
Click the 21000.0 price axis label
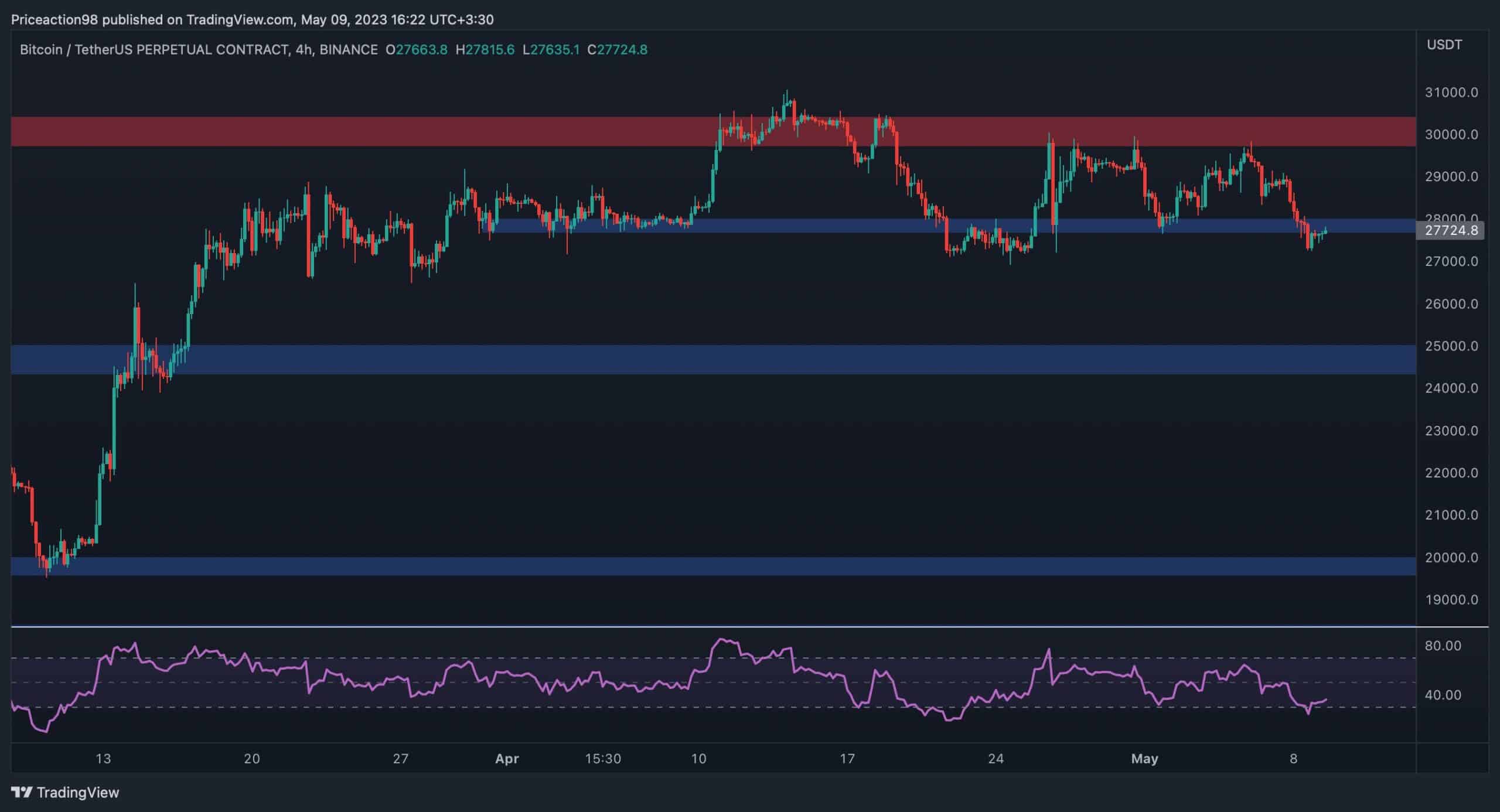[1451, 515]
